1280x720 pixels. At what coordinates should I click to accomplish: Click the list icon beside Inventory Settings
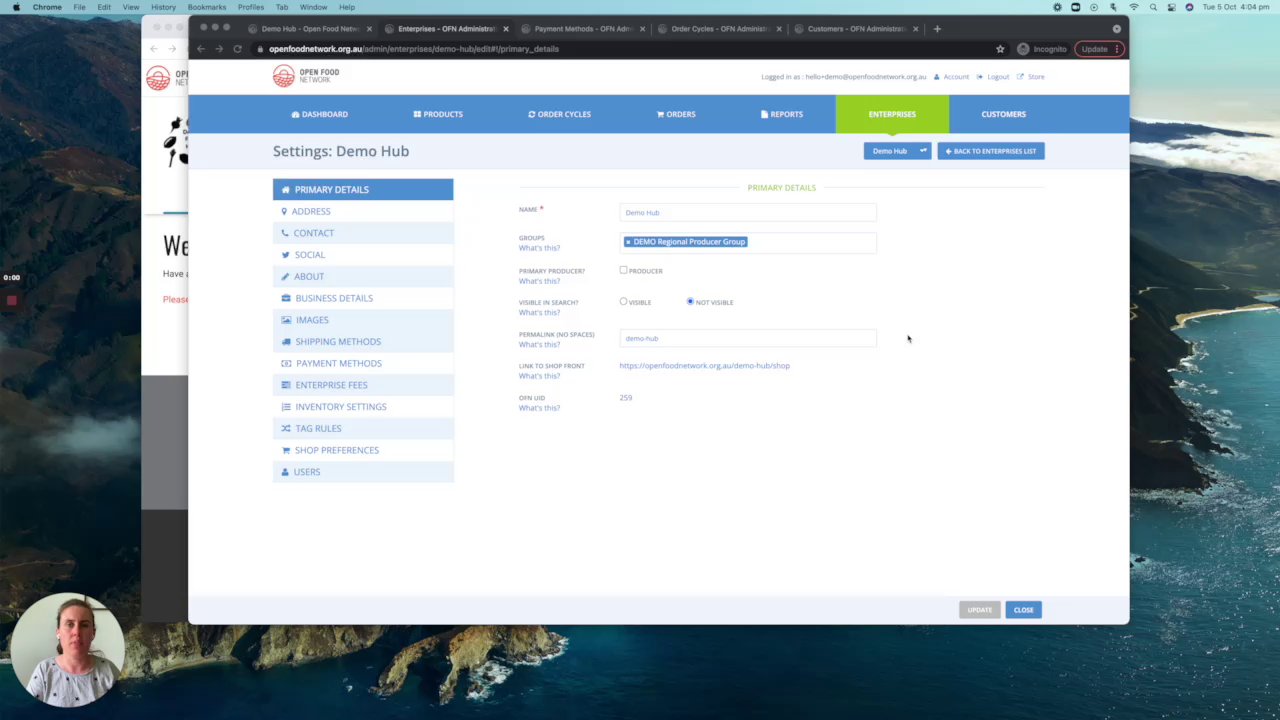tap(286, 407)
